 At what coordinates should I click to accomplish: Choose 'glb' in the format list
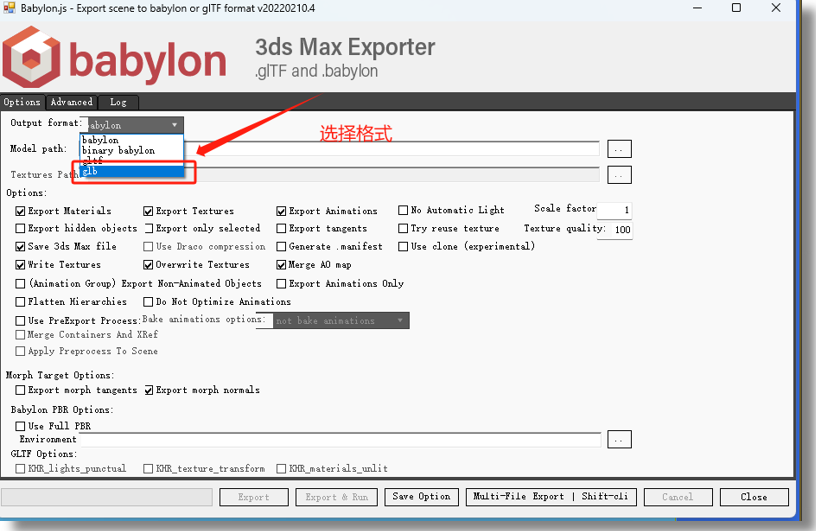(x=132, y=171)
